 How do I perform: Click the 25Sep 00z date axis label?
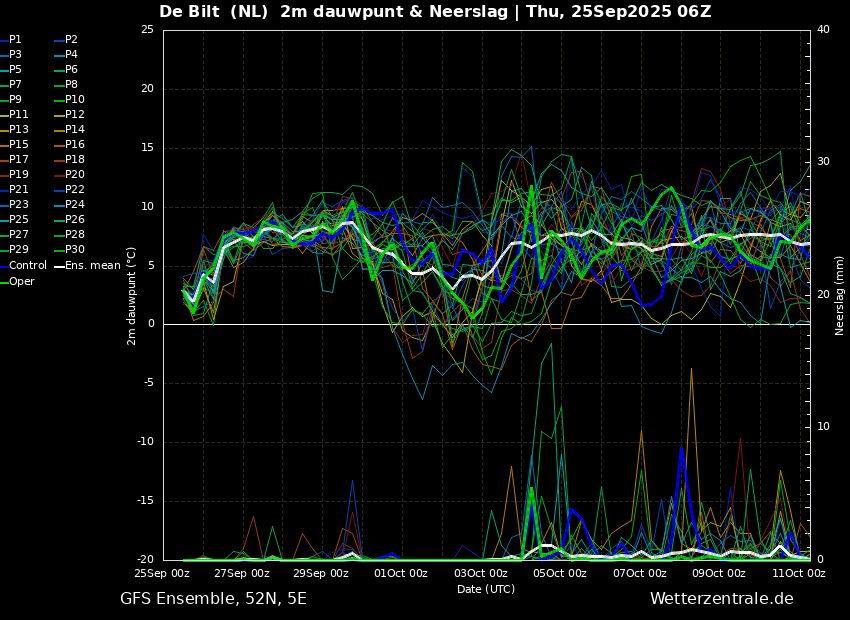click(x=162, y=573)
